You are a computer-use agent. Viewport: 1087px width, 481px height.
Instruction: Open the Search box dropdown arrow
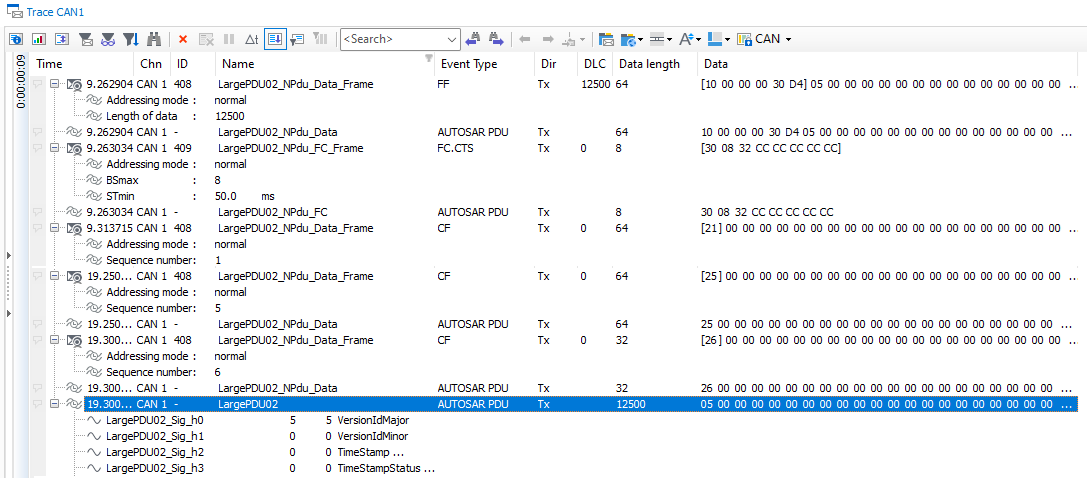tap(453, 40)
